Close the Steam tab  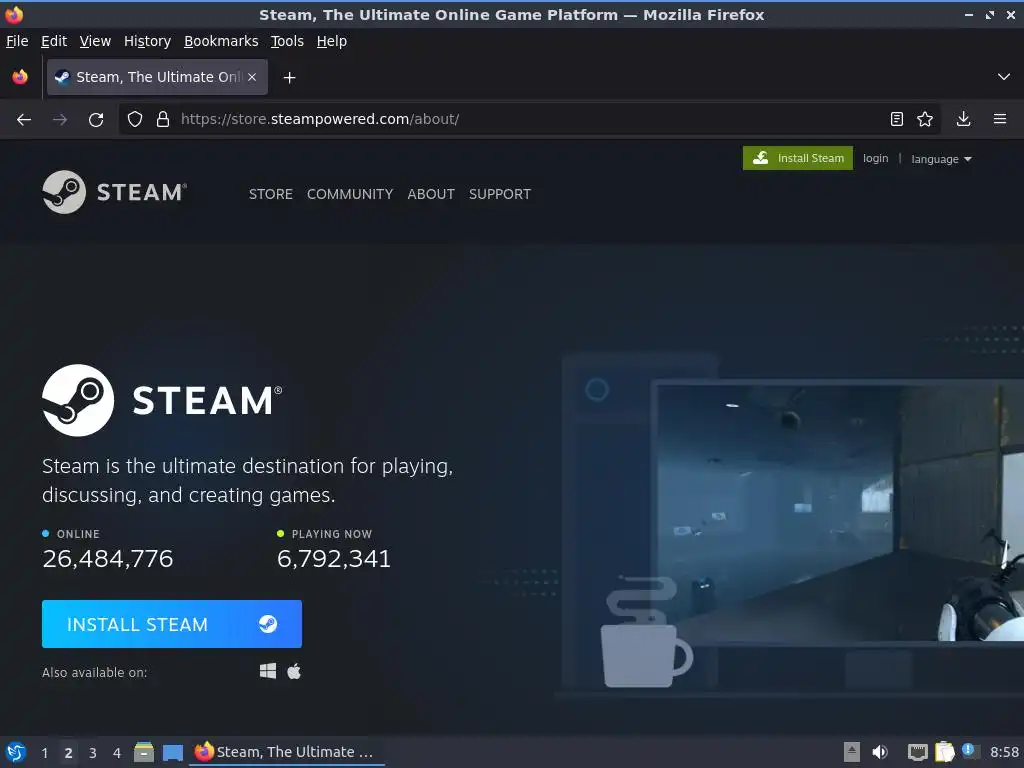click(x=252, y=77)
